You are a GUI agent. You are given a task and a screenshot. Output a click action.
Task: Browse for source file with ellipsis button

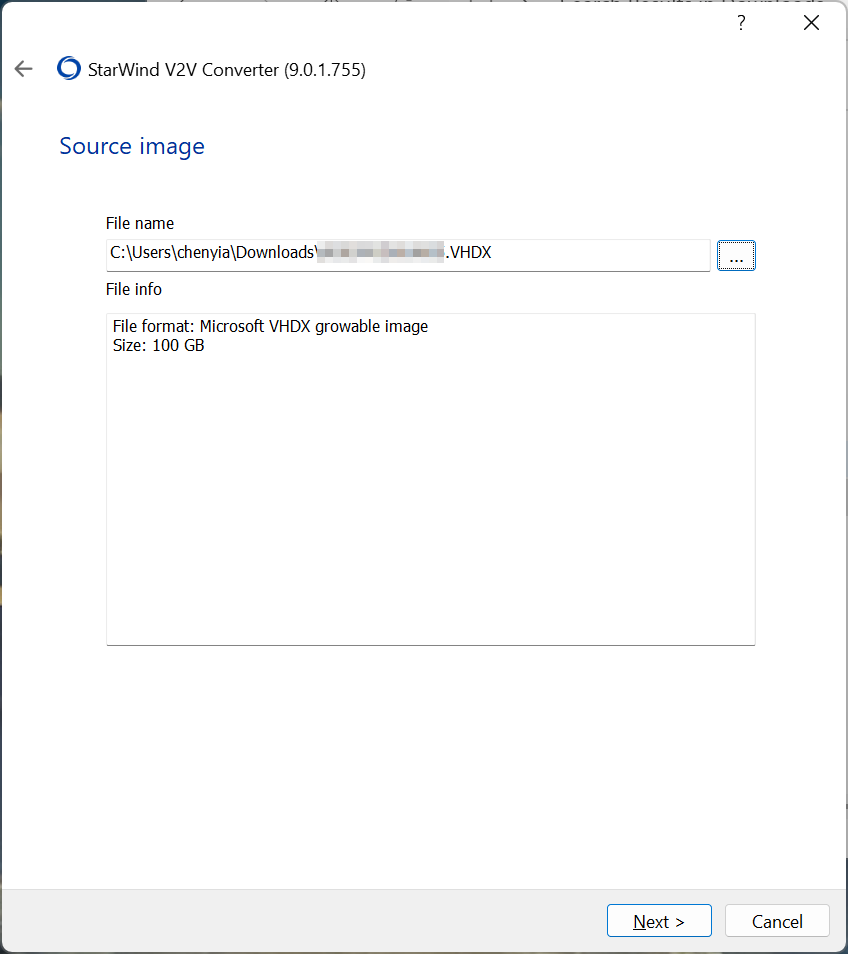[736, 256]
